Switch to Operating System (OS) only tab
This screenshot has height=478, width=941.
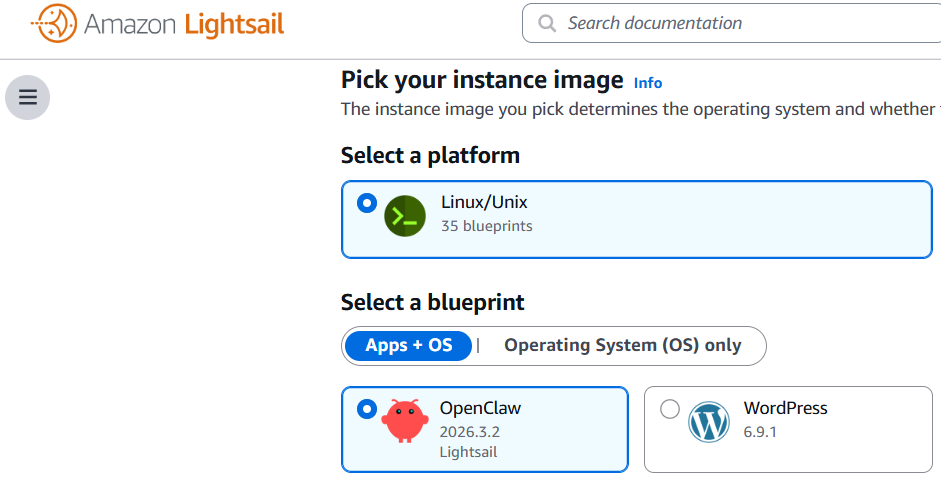623,346
